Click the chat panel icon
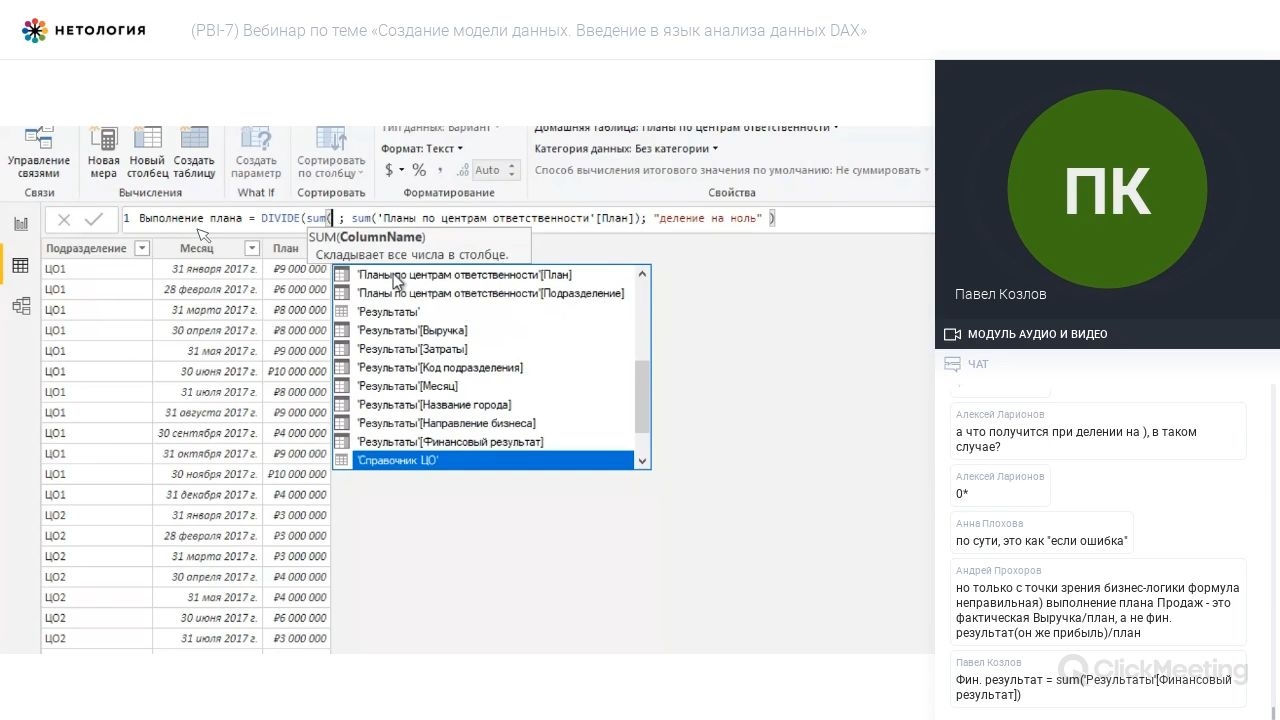The height and width of the screenshot is (720, 1280). pyautogui.click(x=952, y=364)
